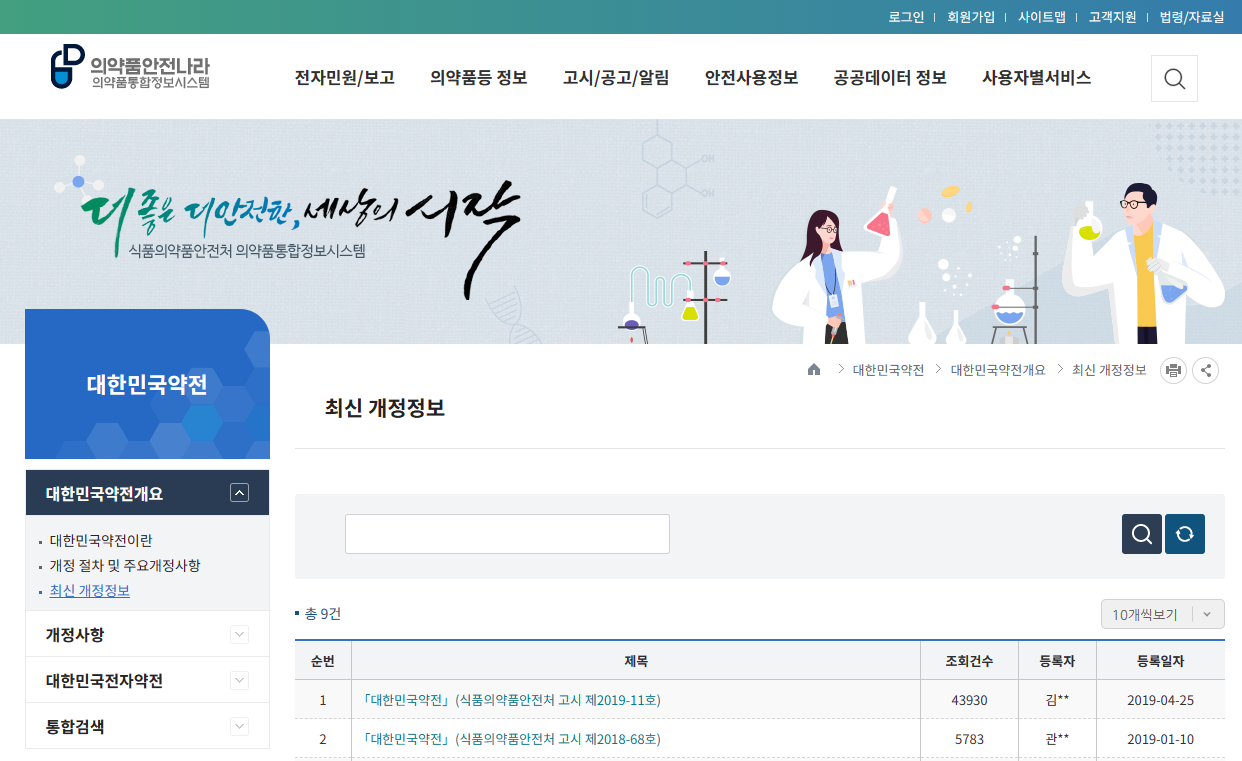Expand the 통합검색 sidebar section
This screenshot has width=1242, height=761.
pos(239,726)
